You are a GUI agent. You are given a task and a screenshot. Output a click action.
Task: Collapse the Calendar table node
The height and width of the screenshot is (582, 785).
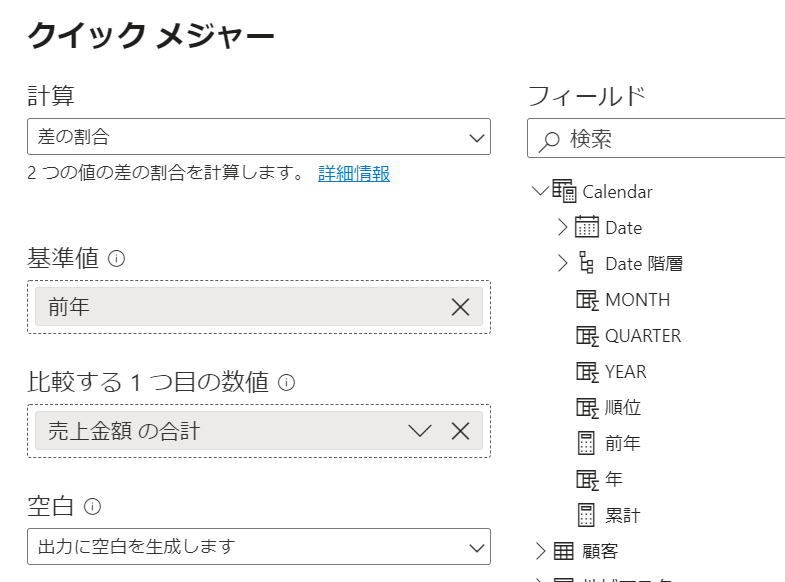pos(541,191)
